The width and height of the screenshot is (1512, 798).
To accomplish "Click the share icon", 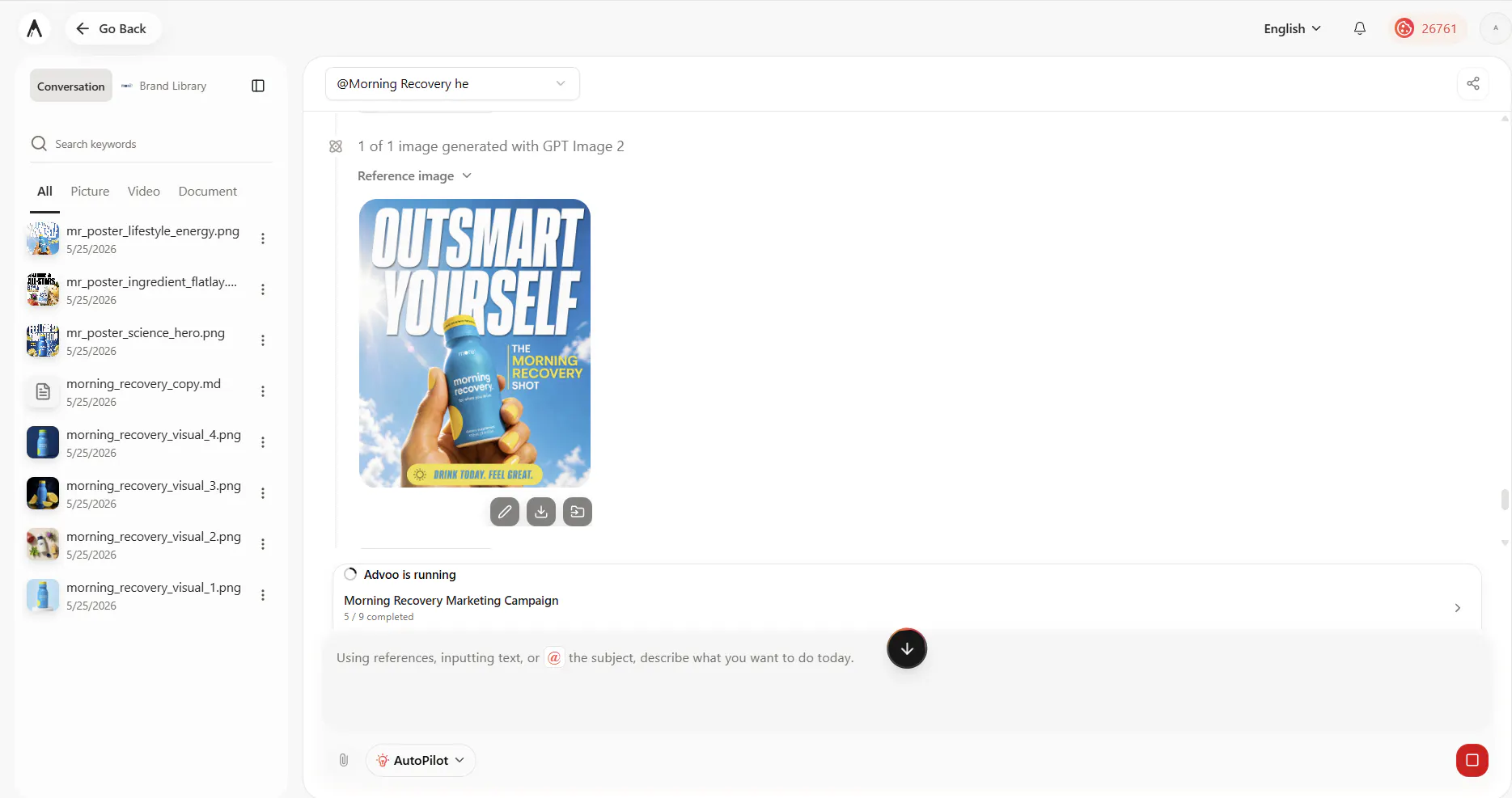I will [x=1473, y=83].
